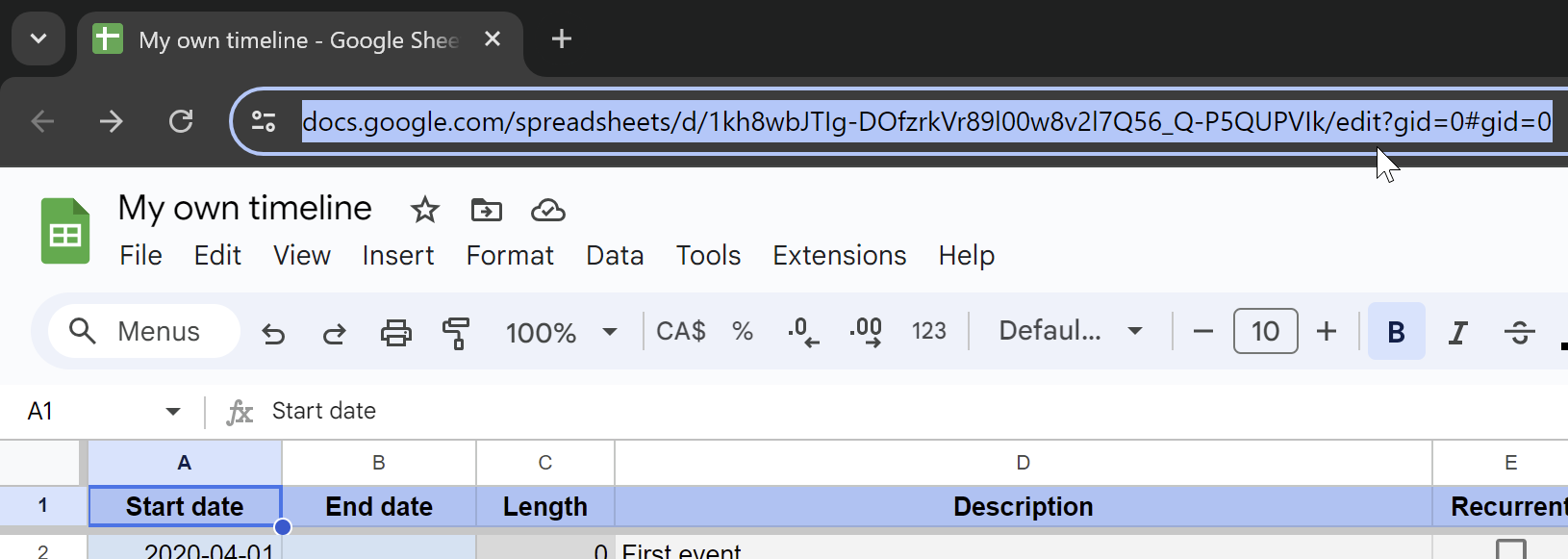
Task: Click the font size input field
Action: pyautogui.click(x=1265, y=331)
